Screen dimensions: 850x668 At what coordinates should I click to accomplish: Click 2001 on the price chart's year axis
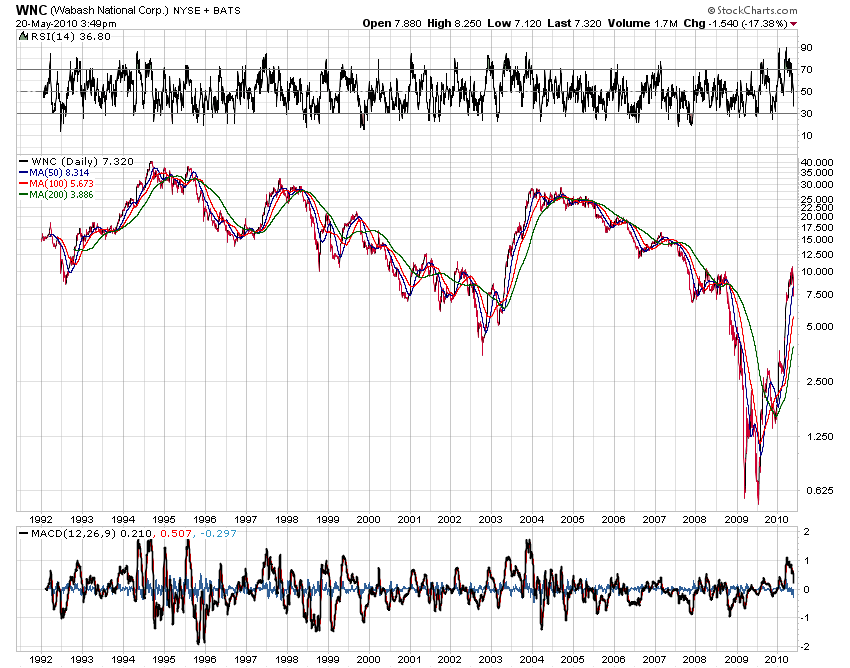coord(409,519)
